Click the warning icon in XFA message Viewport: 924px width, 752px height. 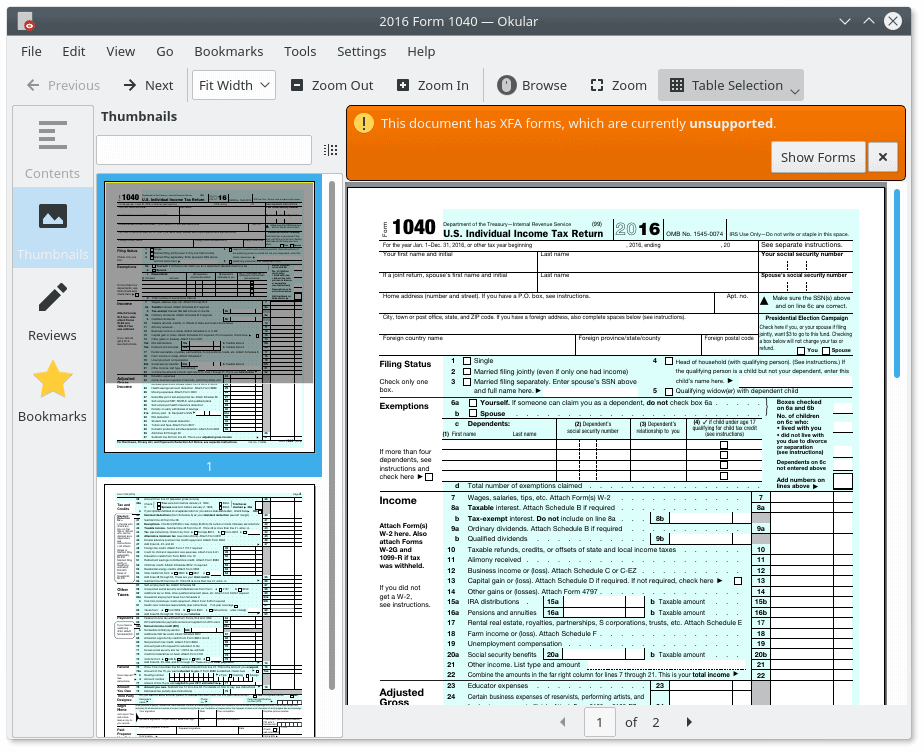pyautogui.click(x=364, y=123)
